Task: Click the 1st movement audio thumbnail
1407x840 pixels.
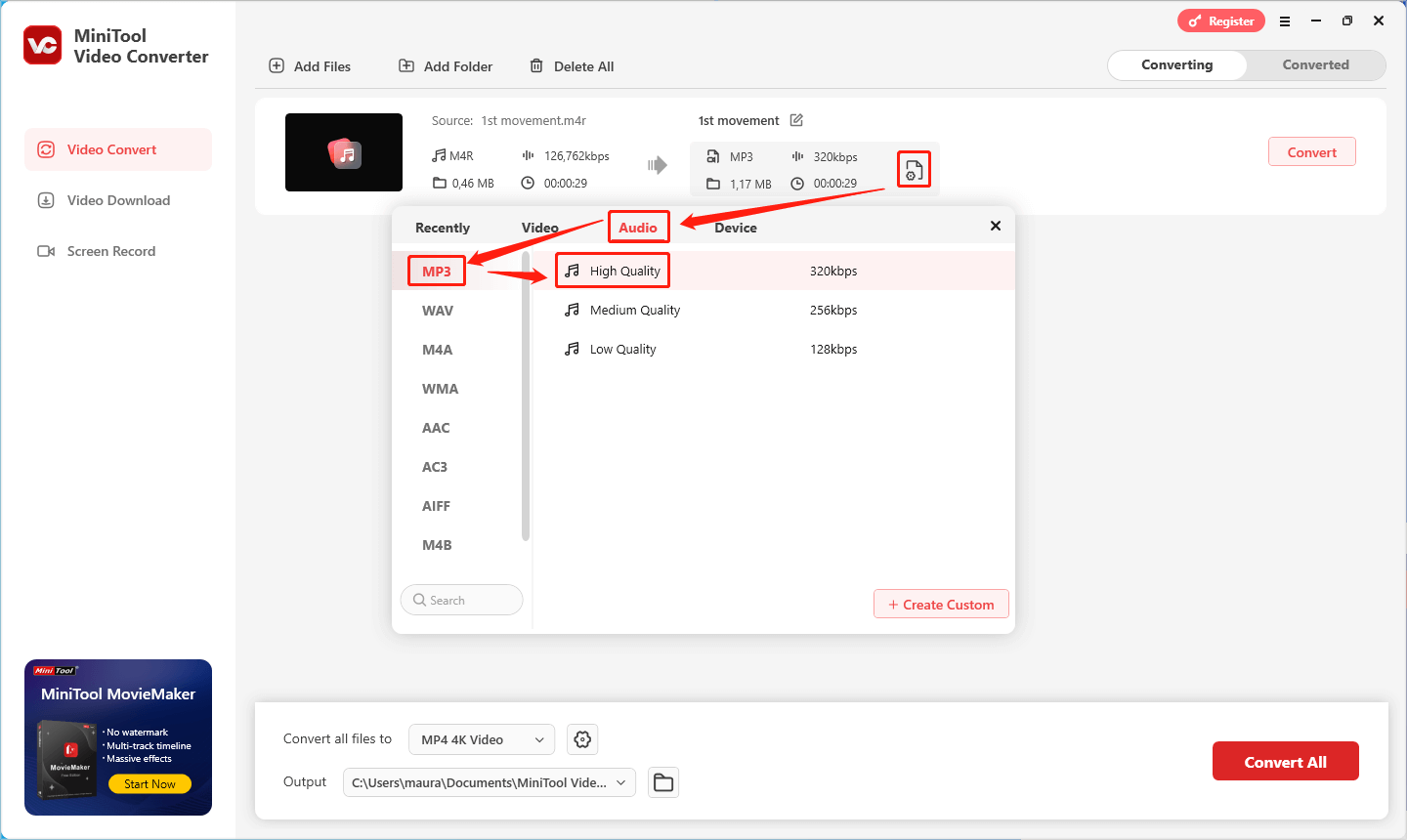Action: pos(344,152)
